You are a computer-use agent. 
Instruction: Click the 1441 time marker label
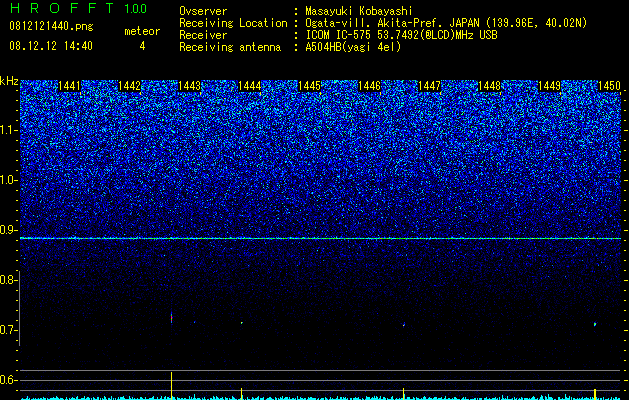click(69, 86)
